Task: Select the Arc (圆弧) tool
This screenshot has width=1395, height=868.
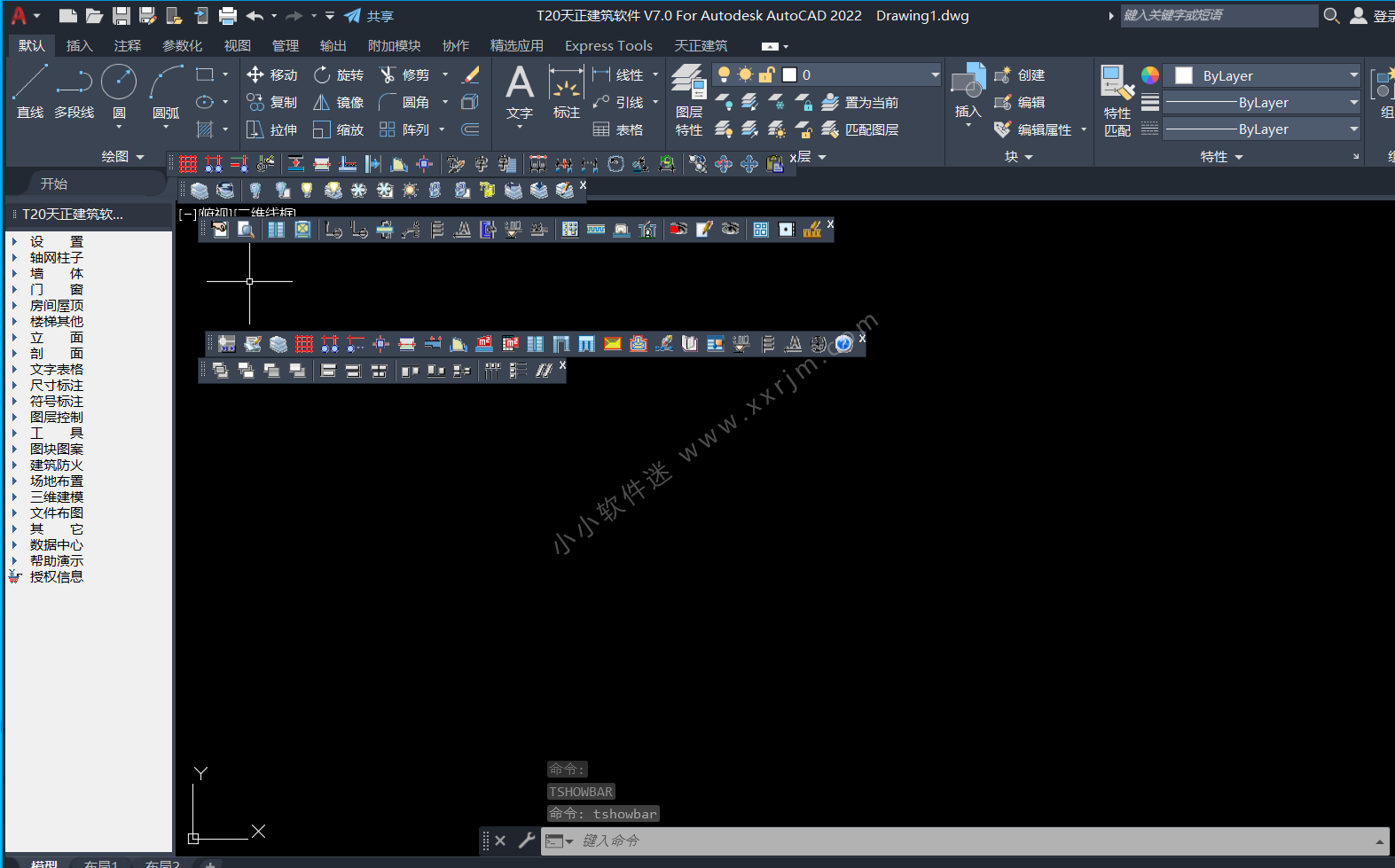Action: pos(166,92)
